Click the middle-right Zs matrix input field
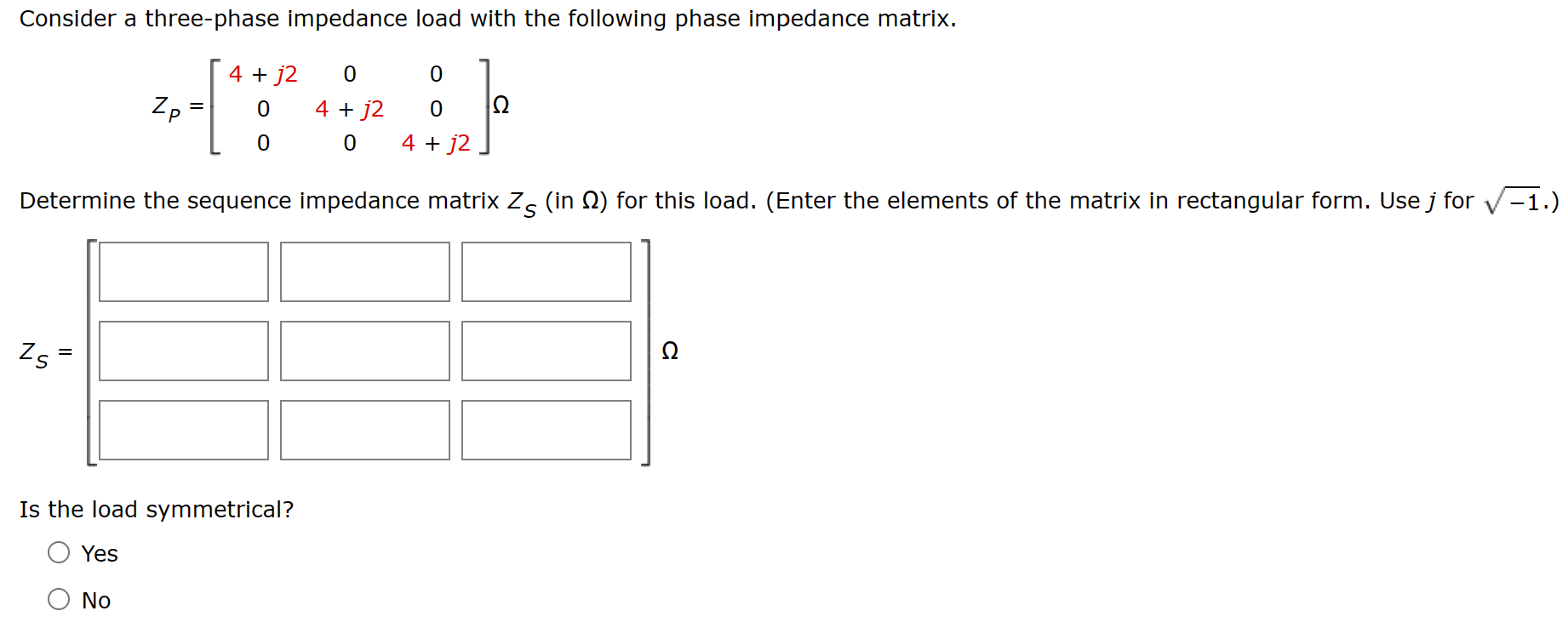Viewport: 1568px width, 628px height. click(545, 351)
